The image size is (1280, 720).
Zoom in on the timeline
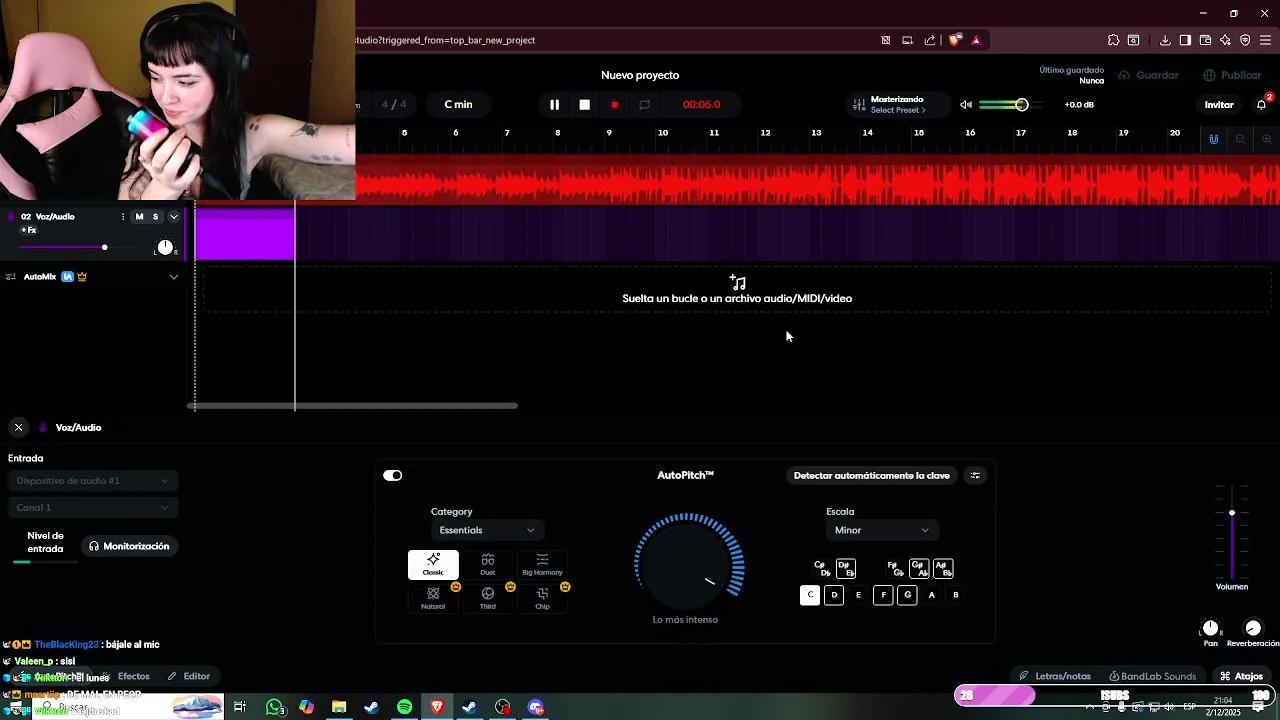click(x=1266, y=139)
